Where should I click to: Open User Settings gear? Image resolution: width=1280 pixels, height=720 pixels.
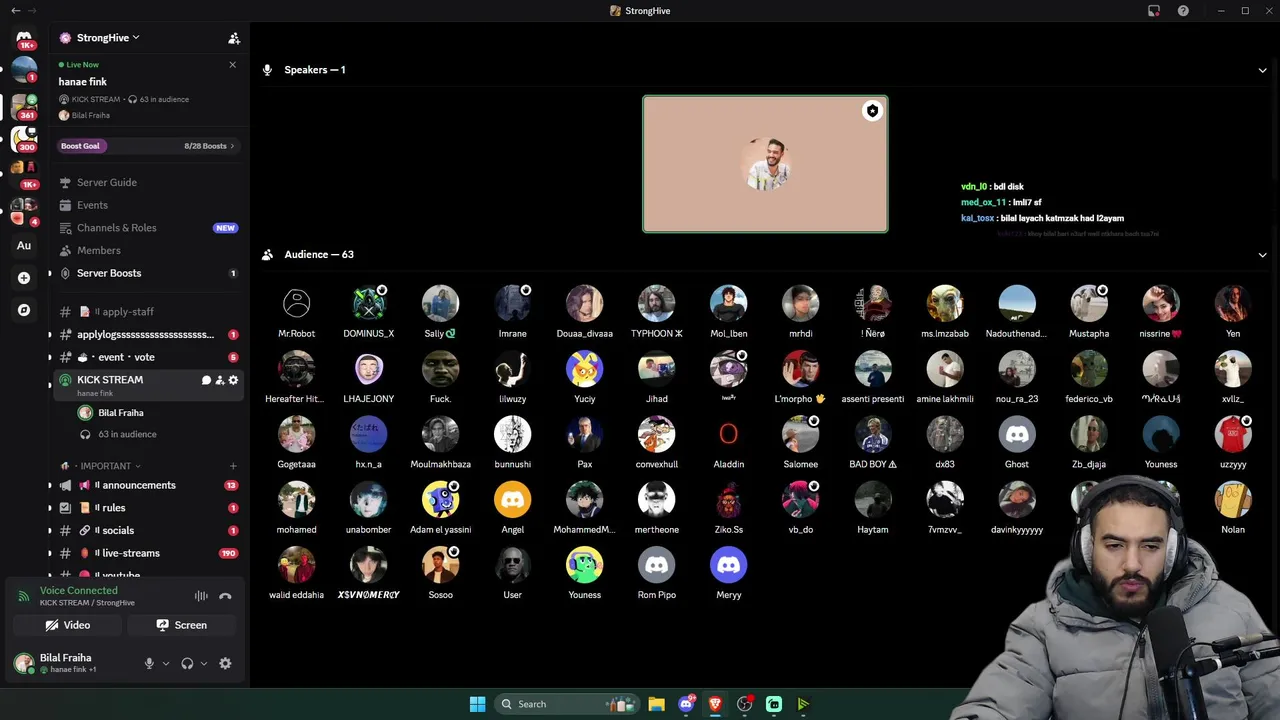point(225,663)
